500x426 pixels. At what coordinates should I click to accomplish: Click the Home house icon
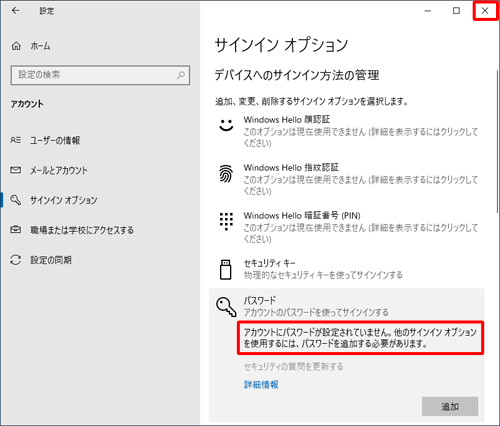pos(16,46)
